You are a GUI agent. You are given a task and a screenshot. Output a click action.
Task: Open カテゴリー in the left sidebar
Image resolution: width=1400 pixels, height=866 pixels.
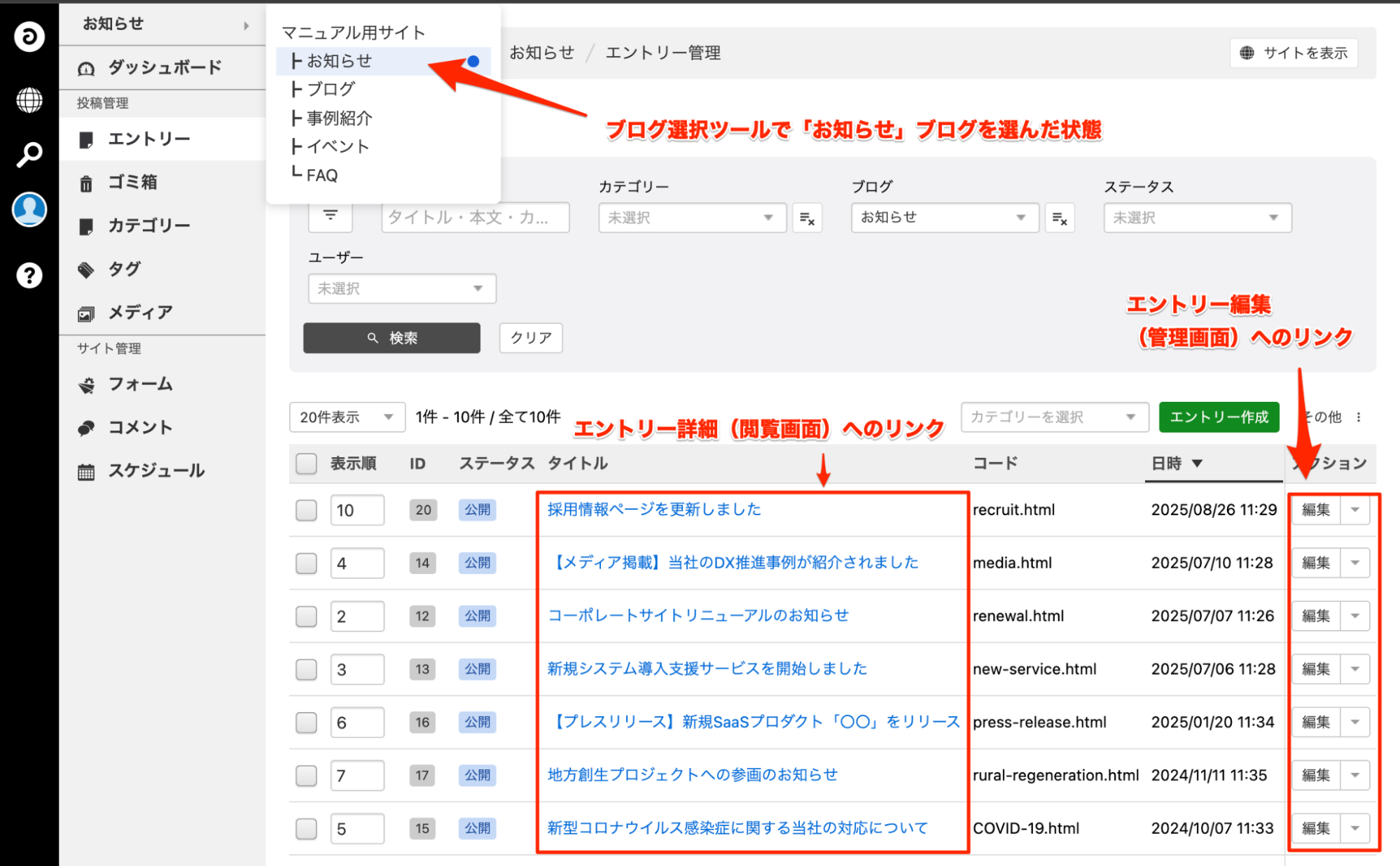click(148, 225)
